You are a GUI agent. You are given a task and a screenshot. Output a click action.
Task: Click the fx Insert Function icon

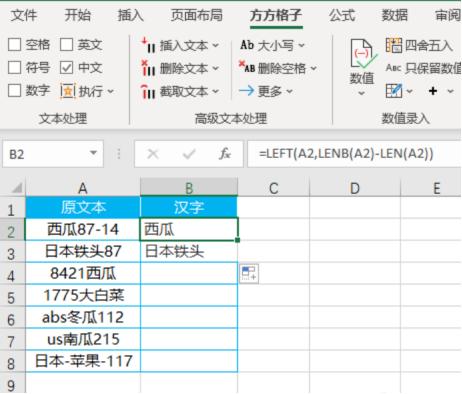[x=225, y=154]
